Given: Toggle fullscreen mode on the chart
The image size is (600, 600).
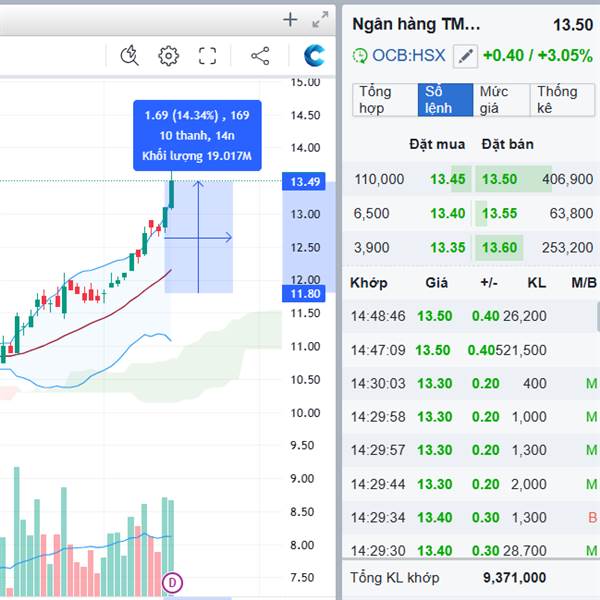Looking at the screenshot, I should click(x=207, y=56).
